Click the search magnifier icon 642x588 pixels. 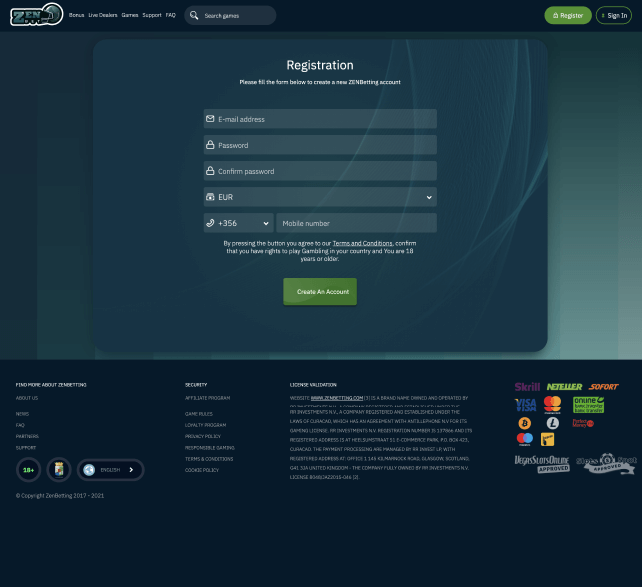tap(194, 16)
